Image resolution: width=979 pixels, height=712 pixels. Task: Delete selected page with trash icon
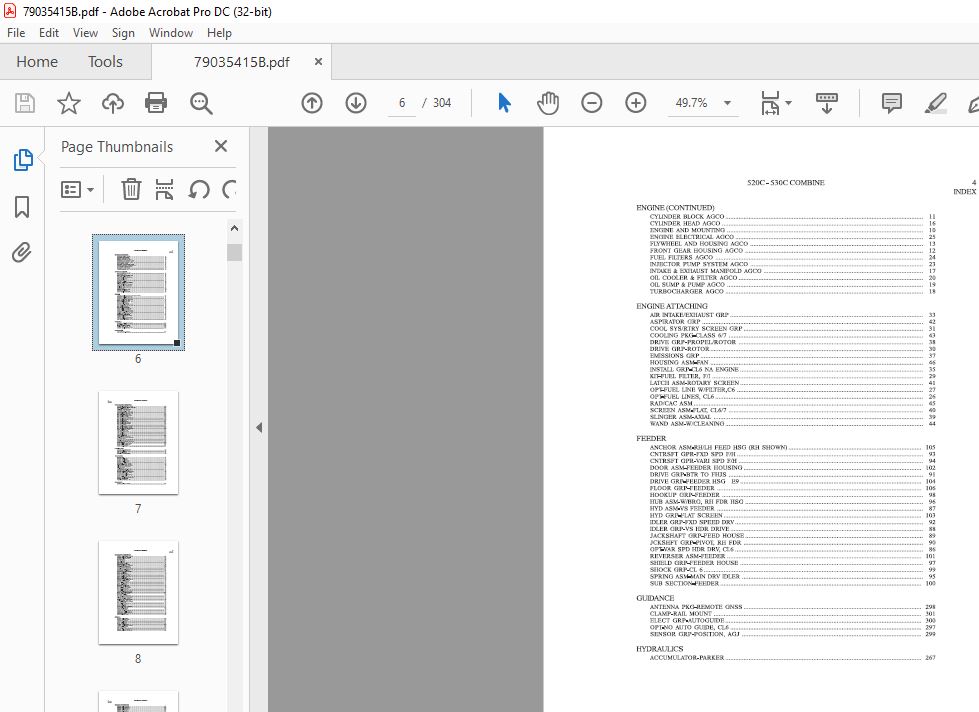point(131,189)
